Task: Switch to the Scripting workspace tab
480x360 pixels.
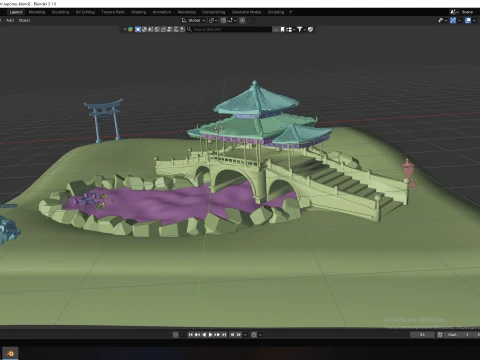Action: [276, 12]
